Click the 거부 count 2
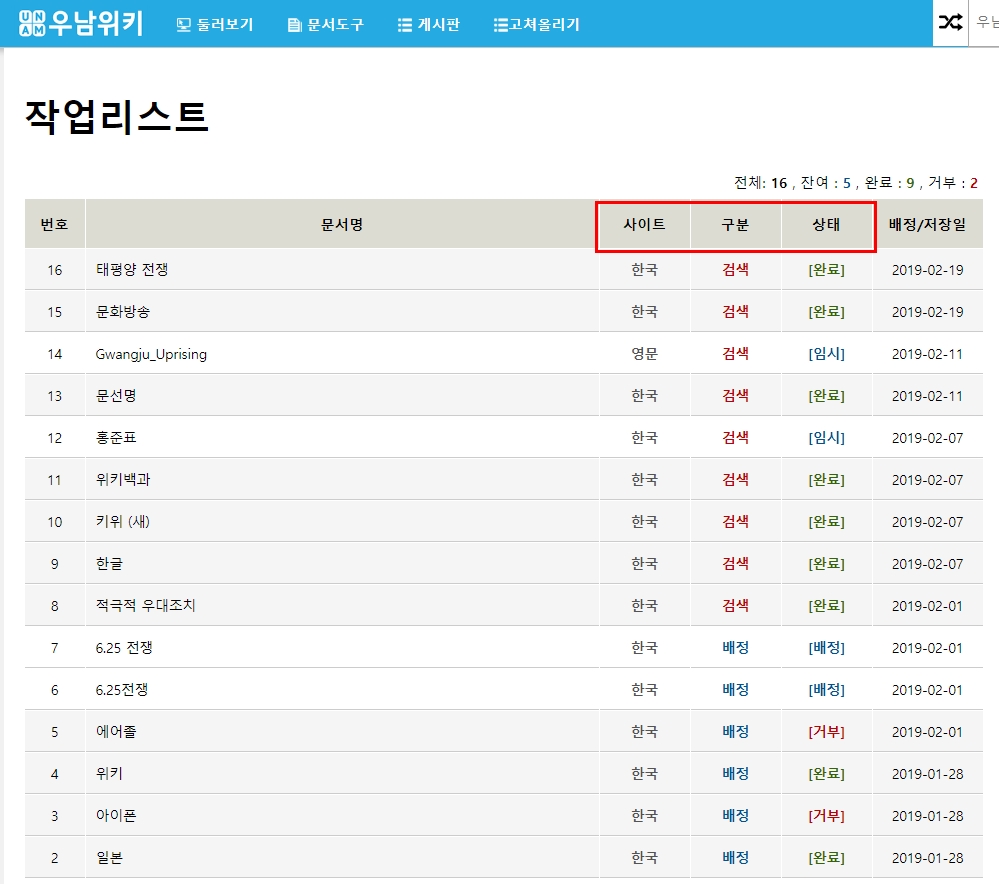Viewport: 999px width, 884px height. 974,184
